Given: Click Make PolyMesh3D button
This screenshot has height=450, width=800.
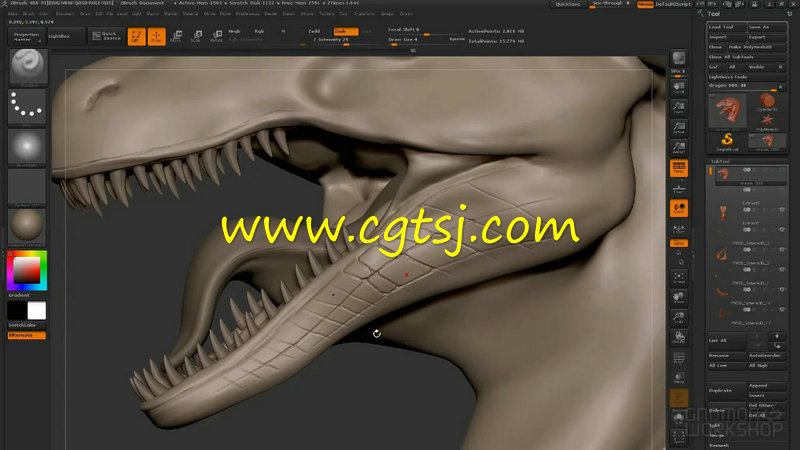Looking at the screenshot, I should (x=757, y=47).
